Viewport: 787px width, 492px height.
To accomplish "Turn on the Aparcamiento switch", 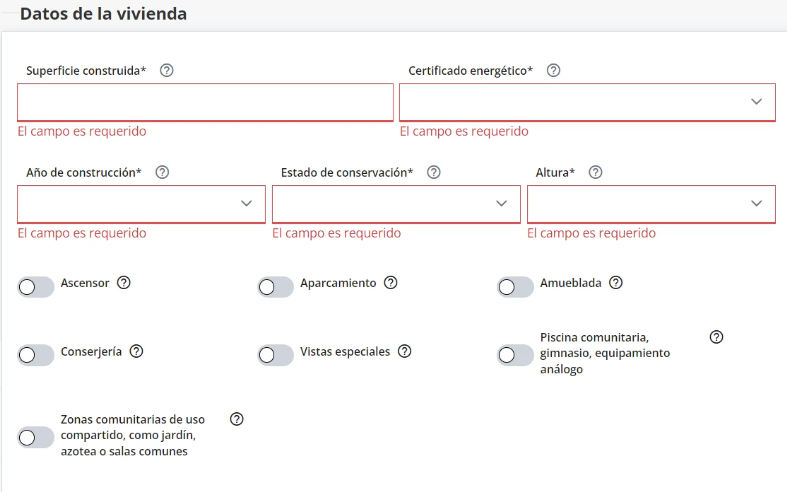I will [x=276, y=287].
